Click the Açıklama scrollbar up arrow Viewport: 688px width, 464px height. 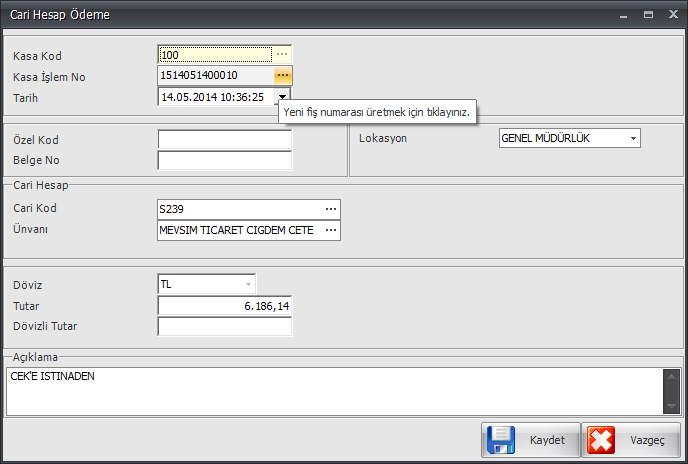coord(671,376)
